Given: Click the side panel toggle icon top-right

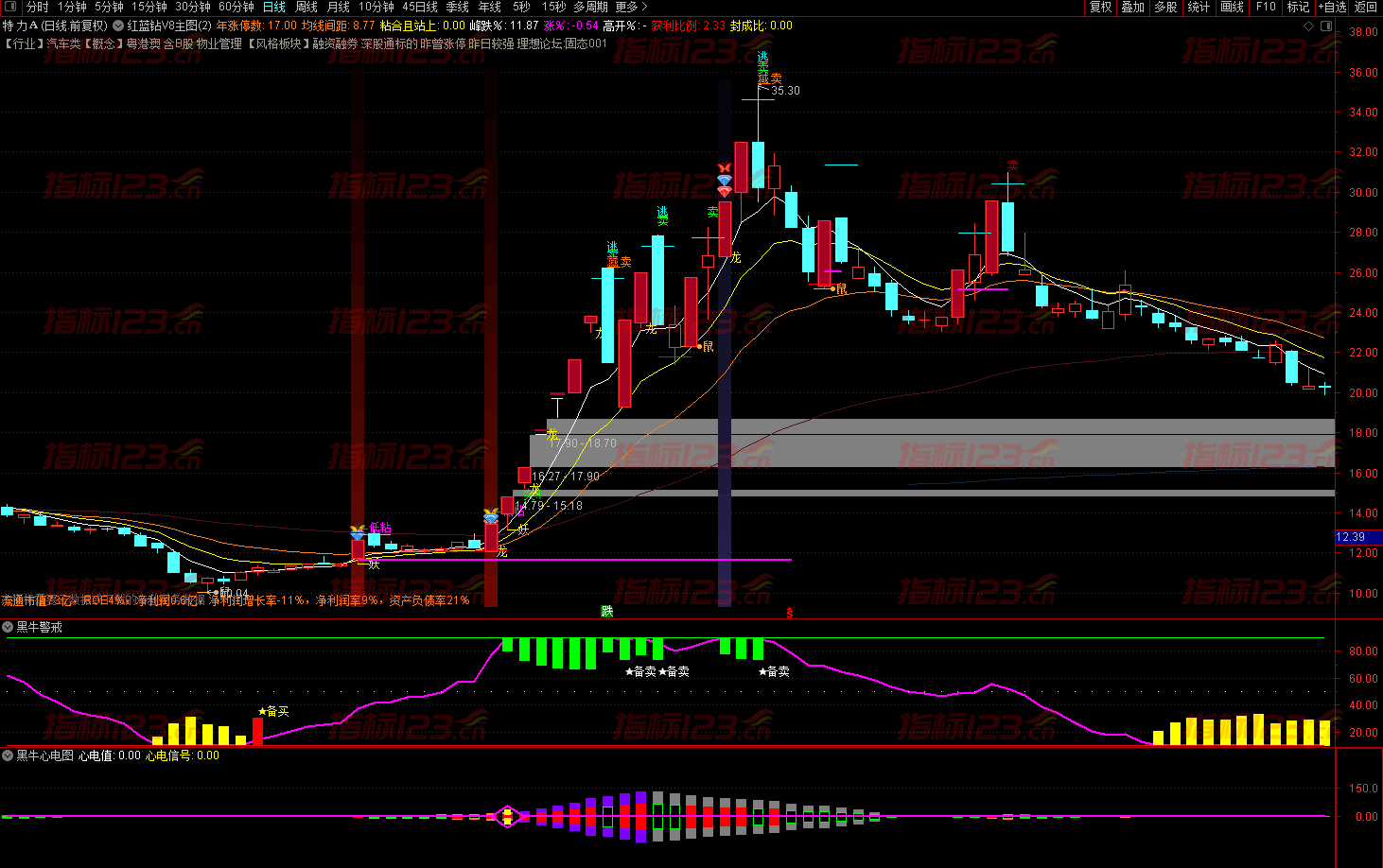Looking at the screenshot, I should click(x=1325, y=26).
